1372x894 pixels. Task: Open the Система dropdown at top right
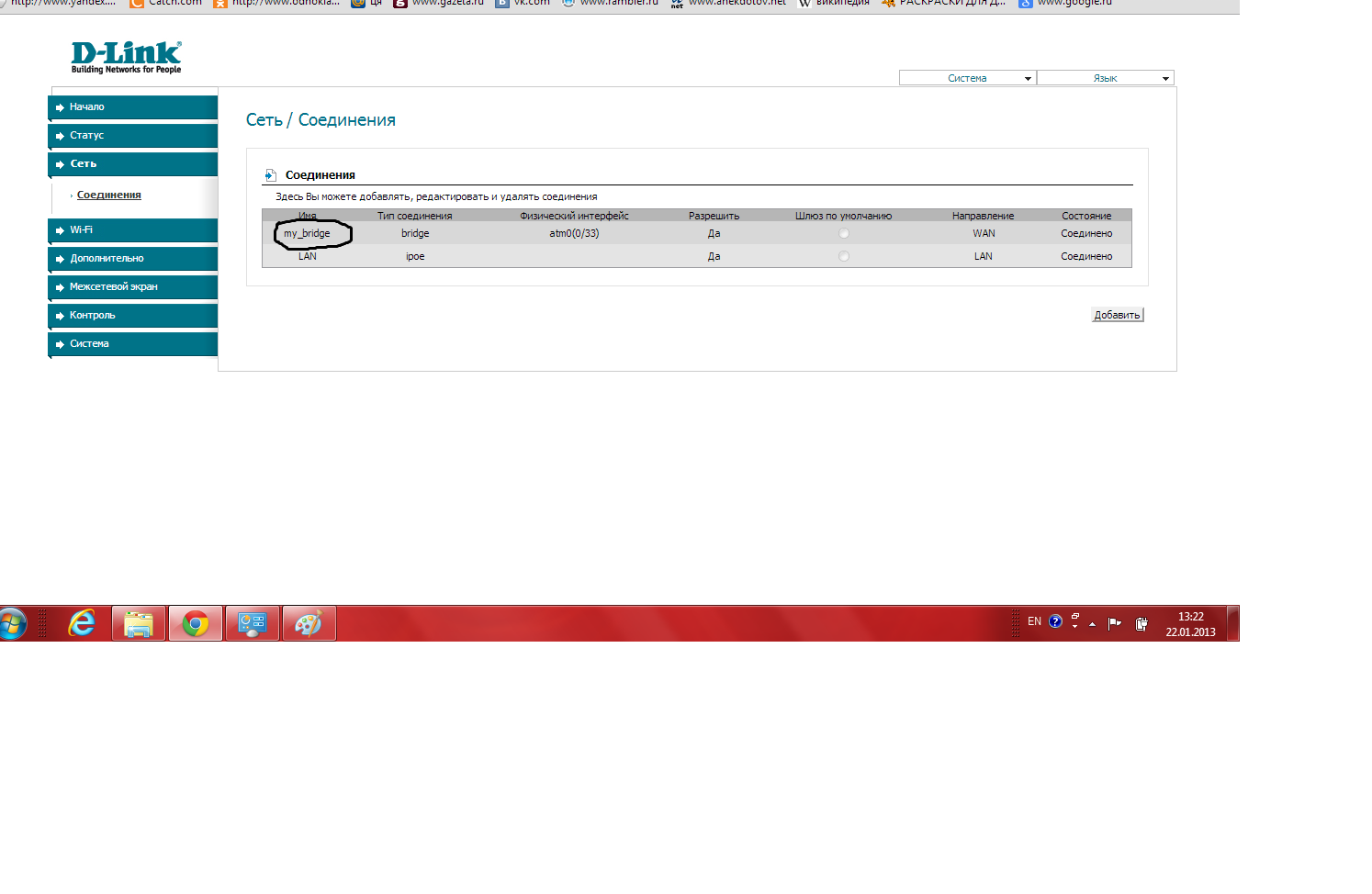(968, 78)
